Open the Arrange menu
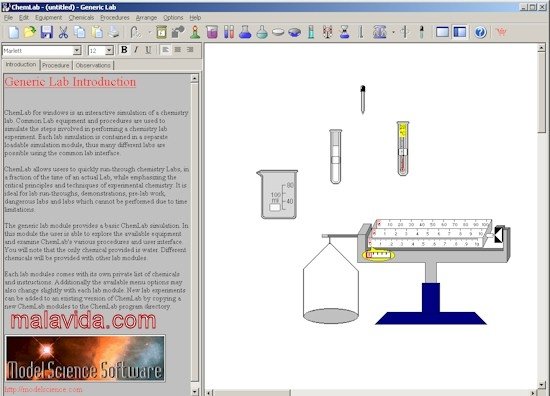This screenshot has height=396, width=550. 146,18
